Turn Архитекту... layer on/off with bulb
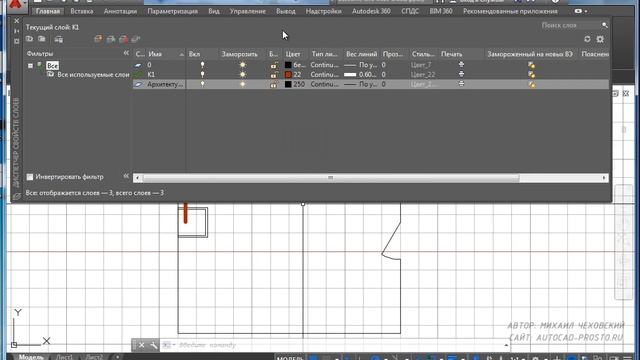640x360 pixels. coord(202,84)
